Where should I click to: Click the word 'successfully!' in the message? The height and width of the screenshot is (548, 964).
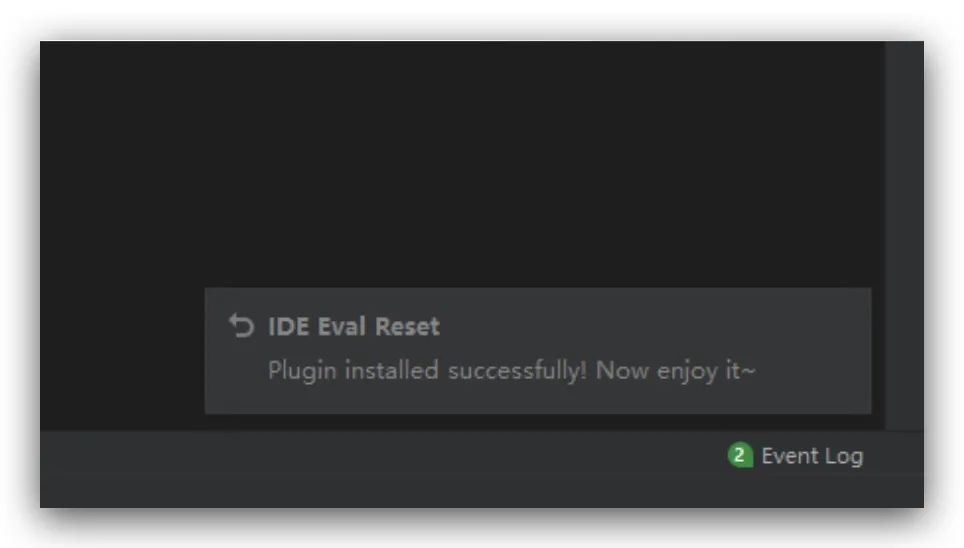(517, 371)
